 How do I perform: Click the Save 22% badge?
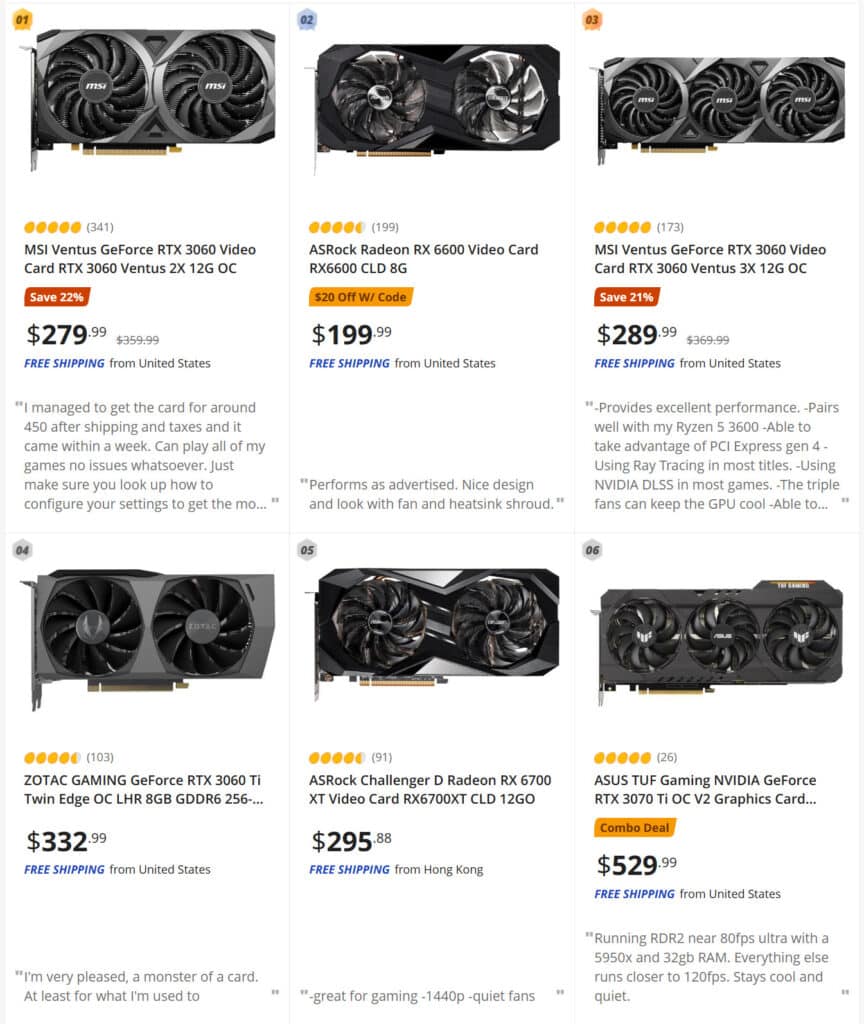tap(57, 297)
